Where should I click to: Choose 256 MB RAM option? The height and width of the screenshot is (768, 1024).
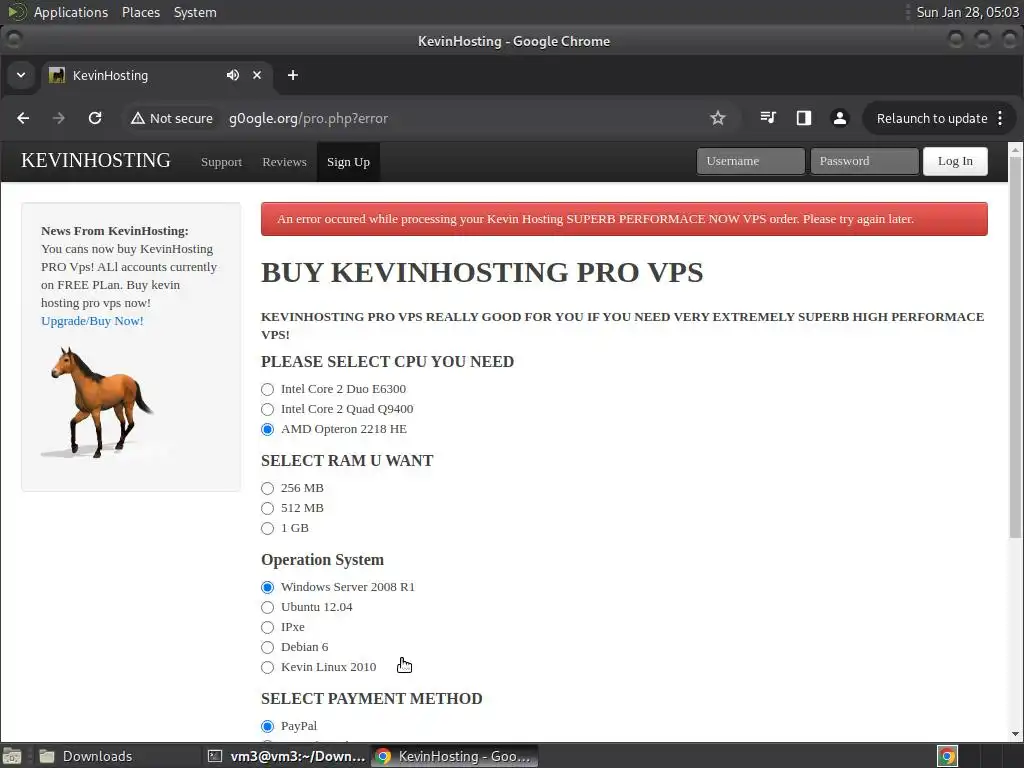[x=267, y=488]
